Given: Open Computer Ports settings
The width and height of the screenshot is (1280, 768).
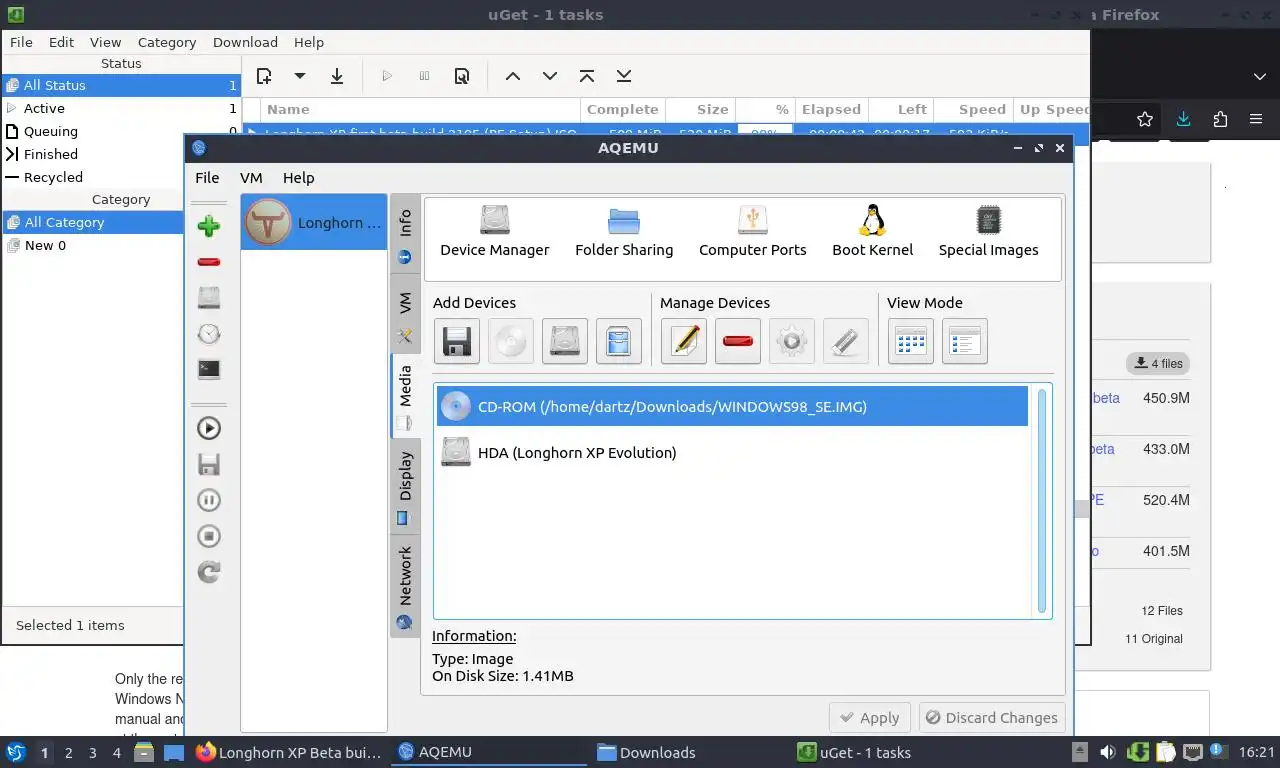Looking at the screenshot, I should tap(753, 232).
